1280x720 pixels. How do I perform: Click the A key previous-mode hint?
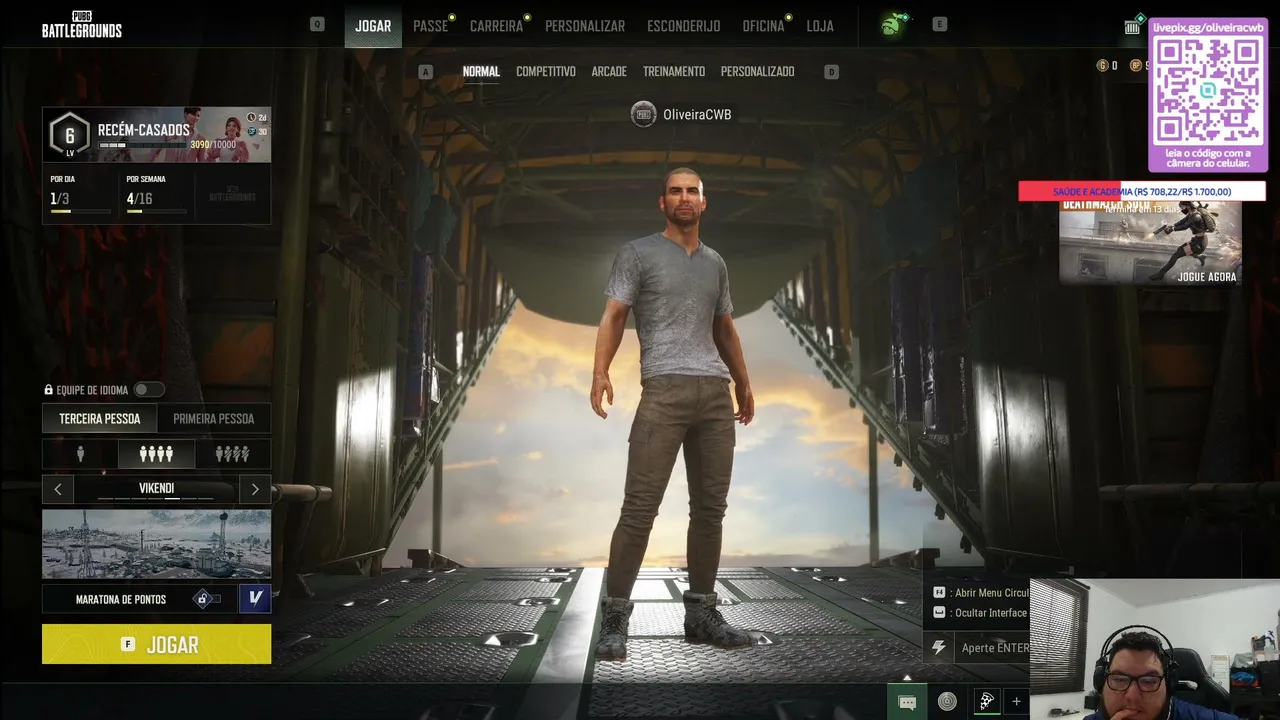tap(426, 72)
